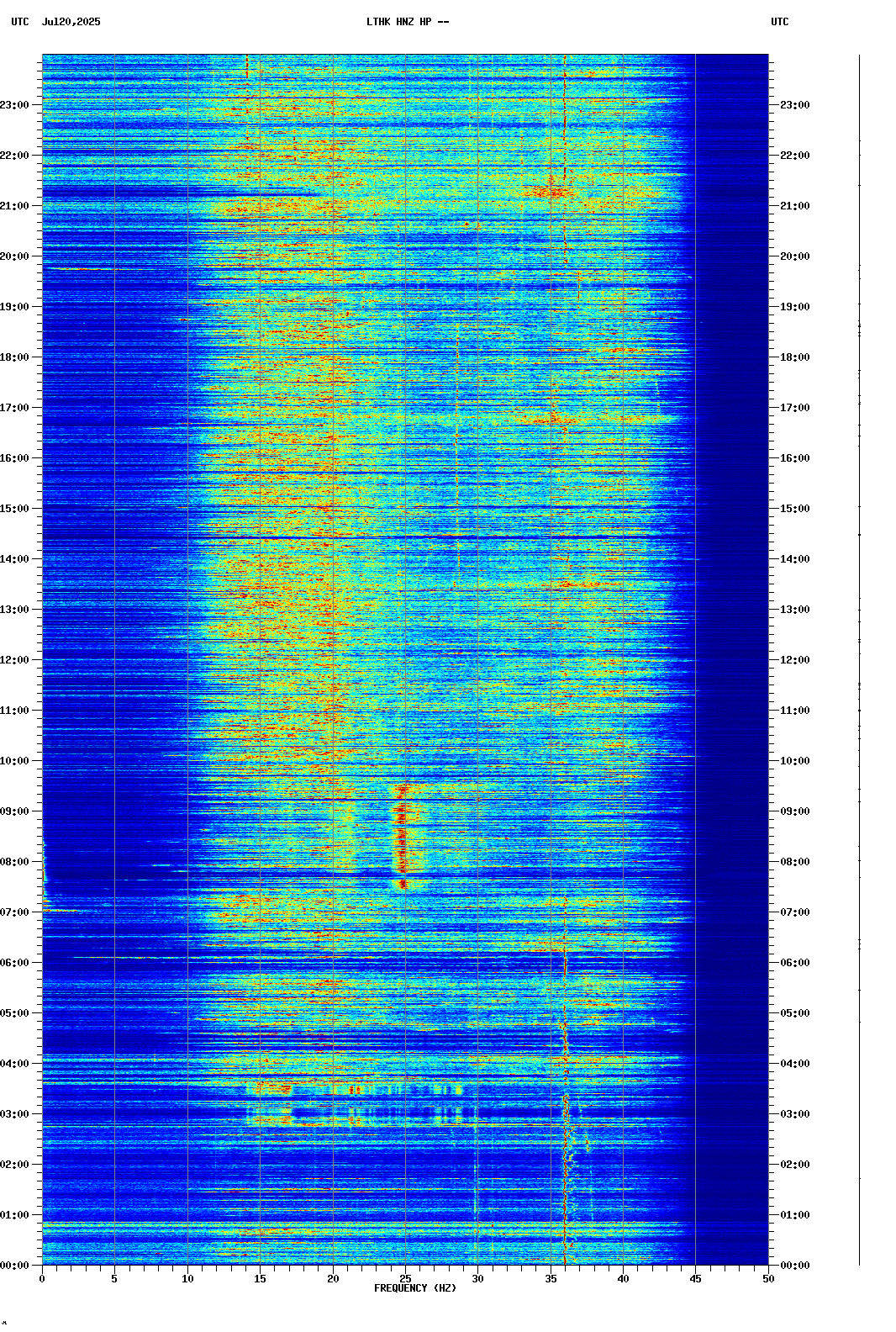Image resolution: width=896 pixels, height=1332 pixels.
Task: Click the right-axis 20:00 time label
Action: (x=795, y=256)
